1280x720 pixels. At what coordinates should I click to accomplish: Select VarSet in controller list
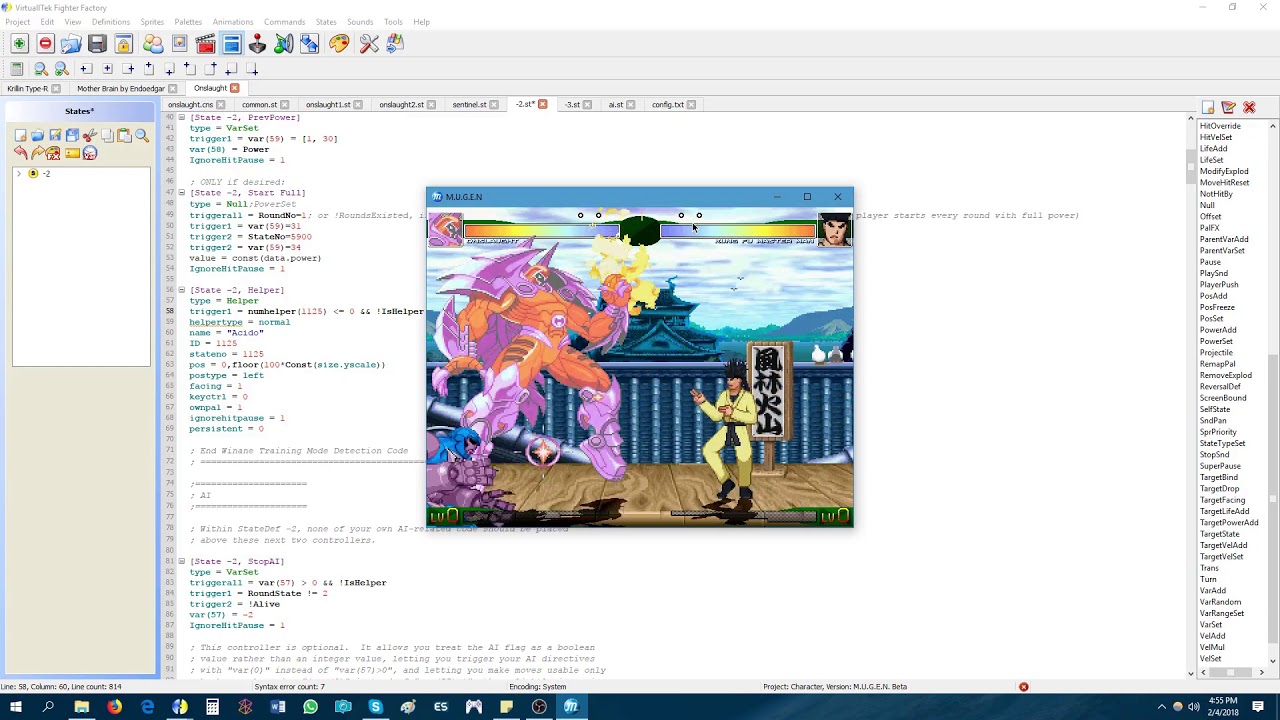point(1211,625)
